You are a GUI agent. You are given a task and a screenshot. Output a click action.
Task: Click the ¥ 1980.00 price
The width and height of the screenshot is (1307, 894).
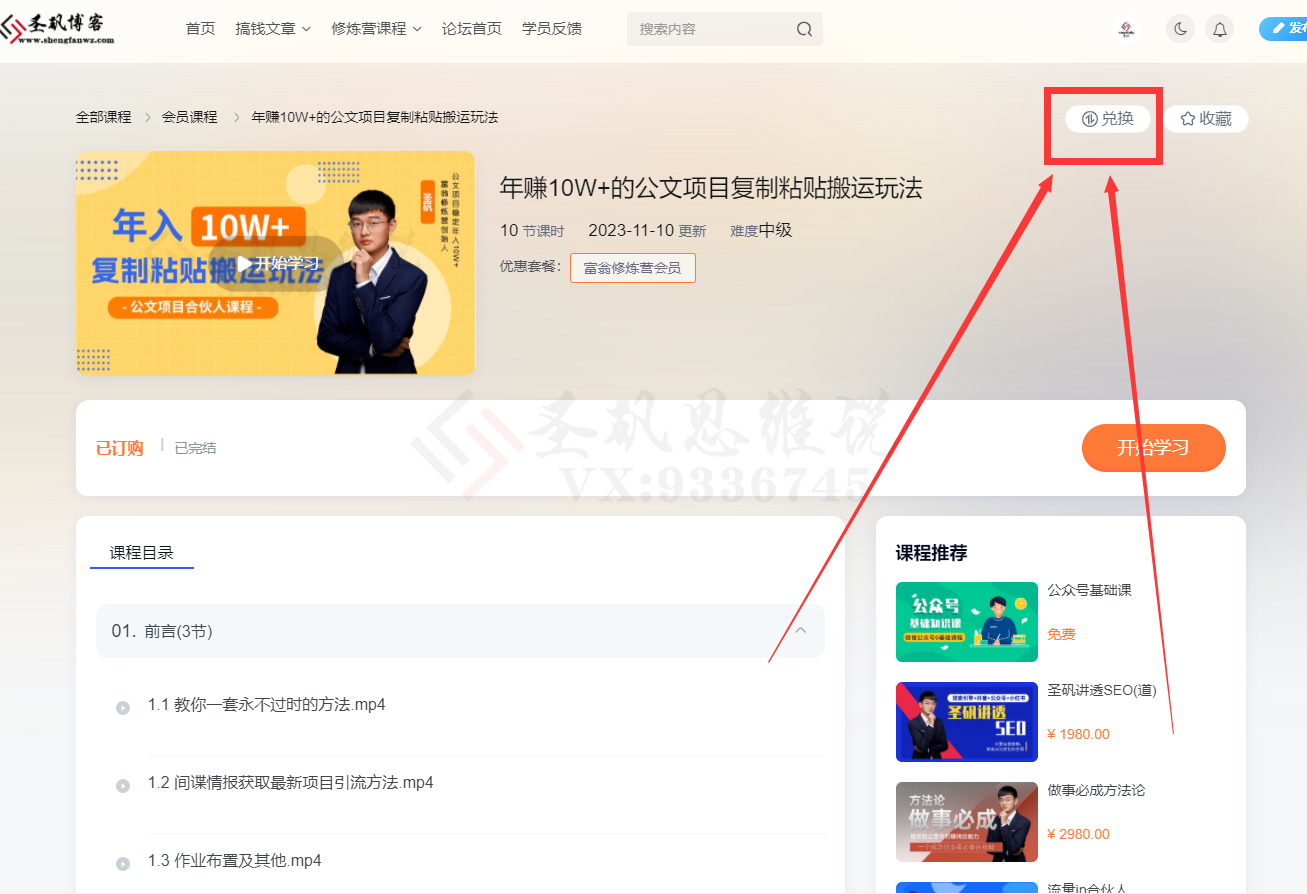click(x=1079, y=734)
